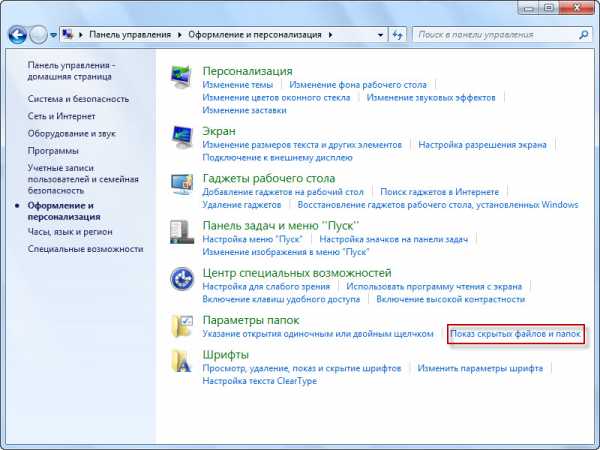The height and width of the screenshot is (450, 600).
Task: Click Просмотр, удаление, показ и скрытие шрифтов
Action: point(302,368)
